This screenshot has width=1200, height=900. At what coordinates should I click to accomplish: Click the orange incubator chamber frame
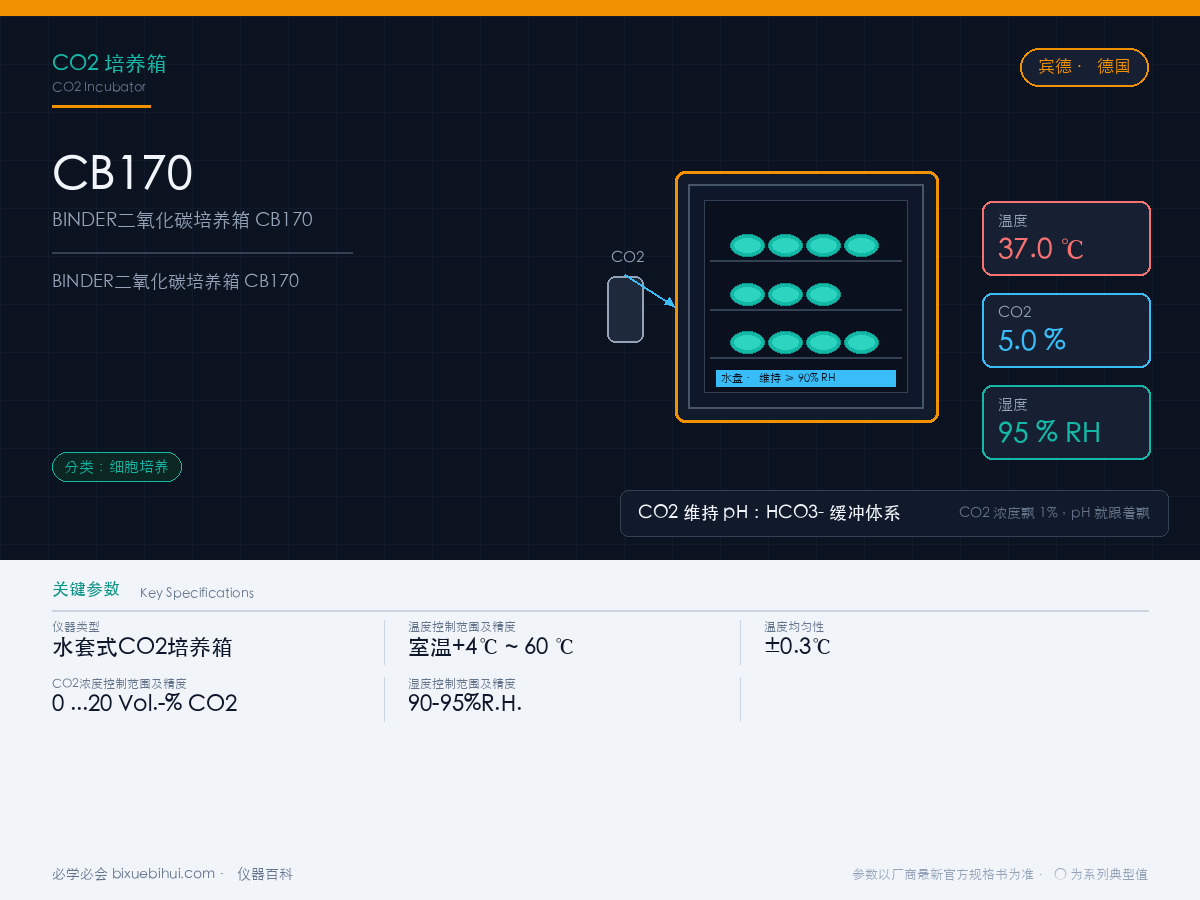click(x=807, y=297)
